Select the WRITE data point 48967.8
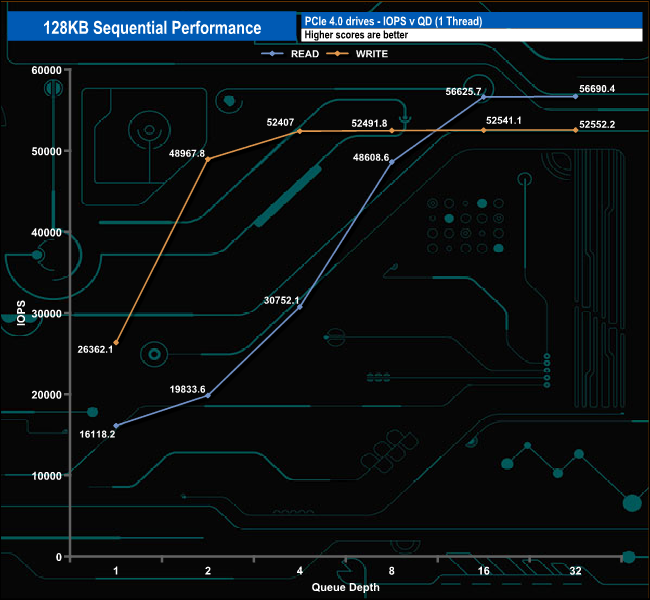 (208, 159)
